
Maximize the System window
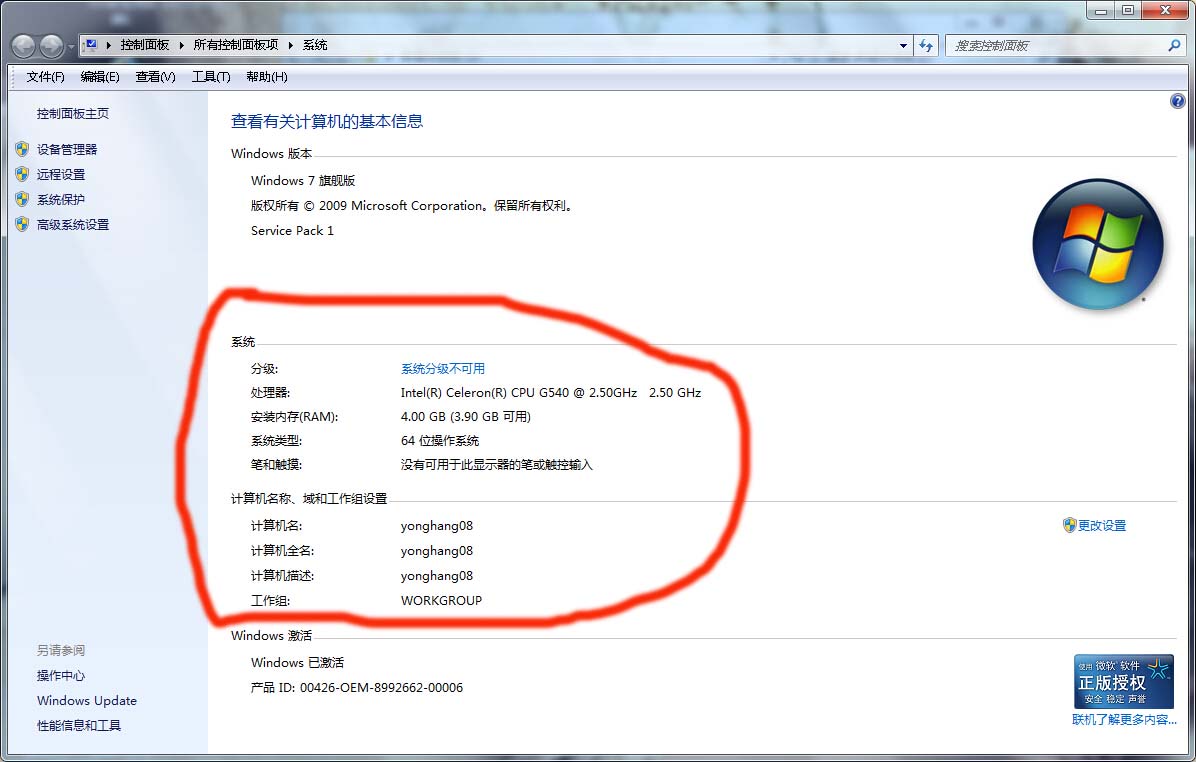point(1128,11)
